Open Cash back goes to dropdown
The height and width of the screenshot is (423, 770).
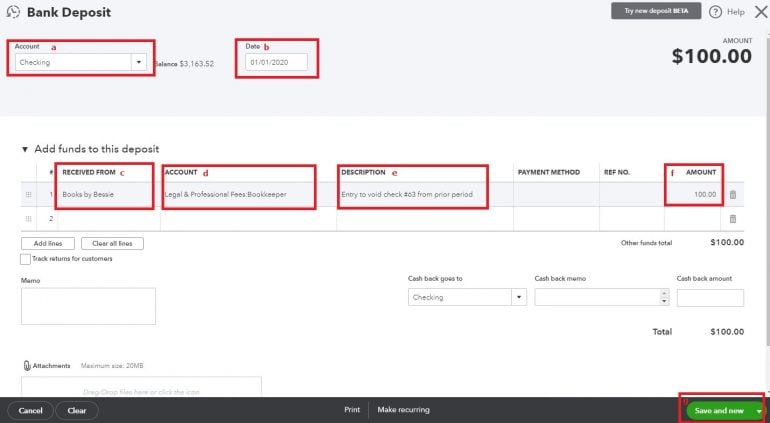click(x=518, y=297)
